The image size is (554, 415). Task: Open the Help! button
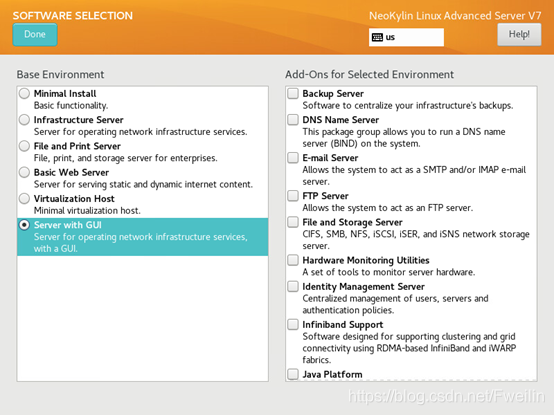point(519,35)
